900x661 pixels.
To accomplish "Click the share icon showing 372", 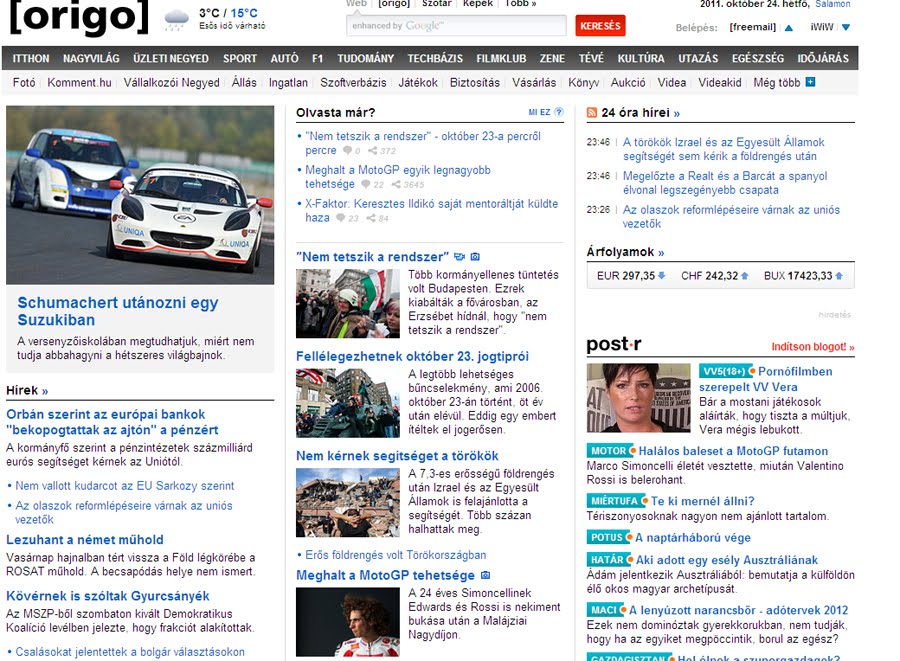I will (373, 151).
